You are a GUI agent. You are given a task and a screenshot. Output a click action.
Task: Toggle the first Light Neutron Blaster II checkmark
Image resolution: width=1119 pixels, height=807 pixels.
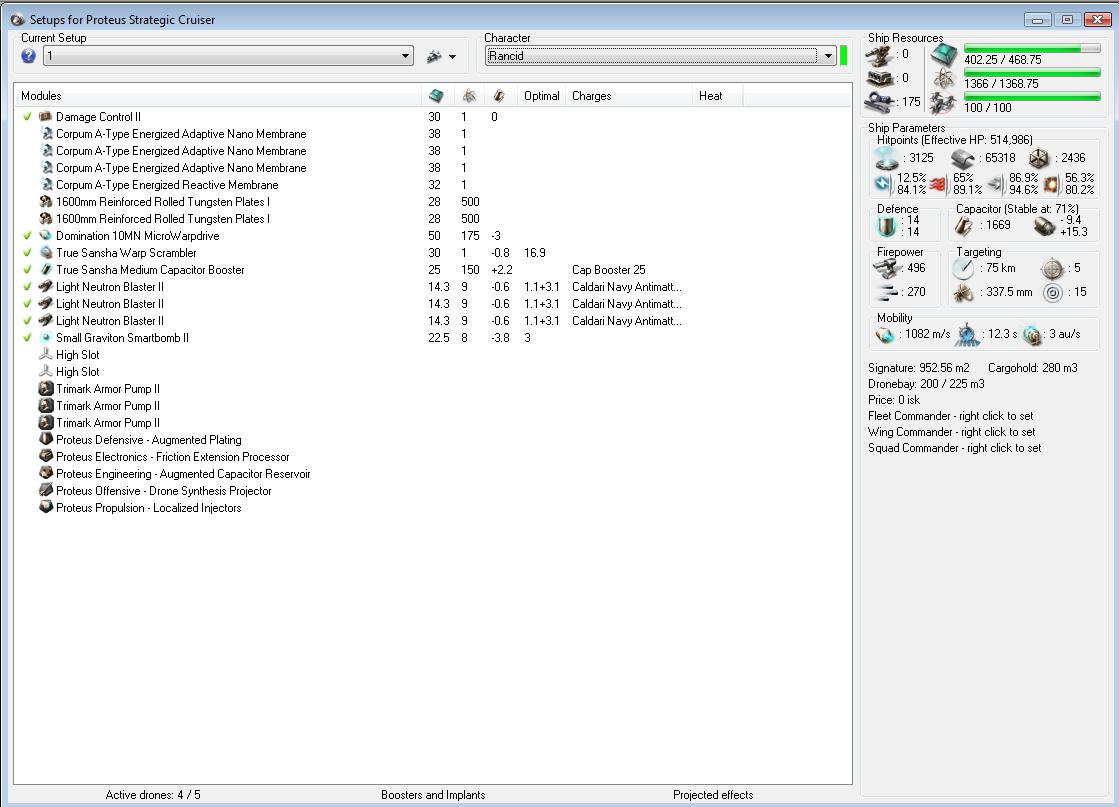click(x=27, y=287)
